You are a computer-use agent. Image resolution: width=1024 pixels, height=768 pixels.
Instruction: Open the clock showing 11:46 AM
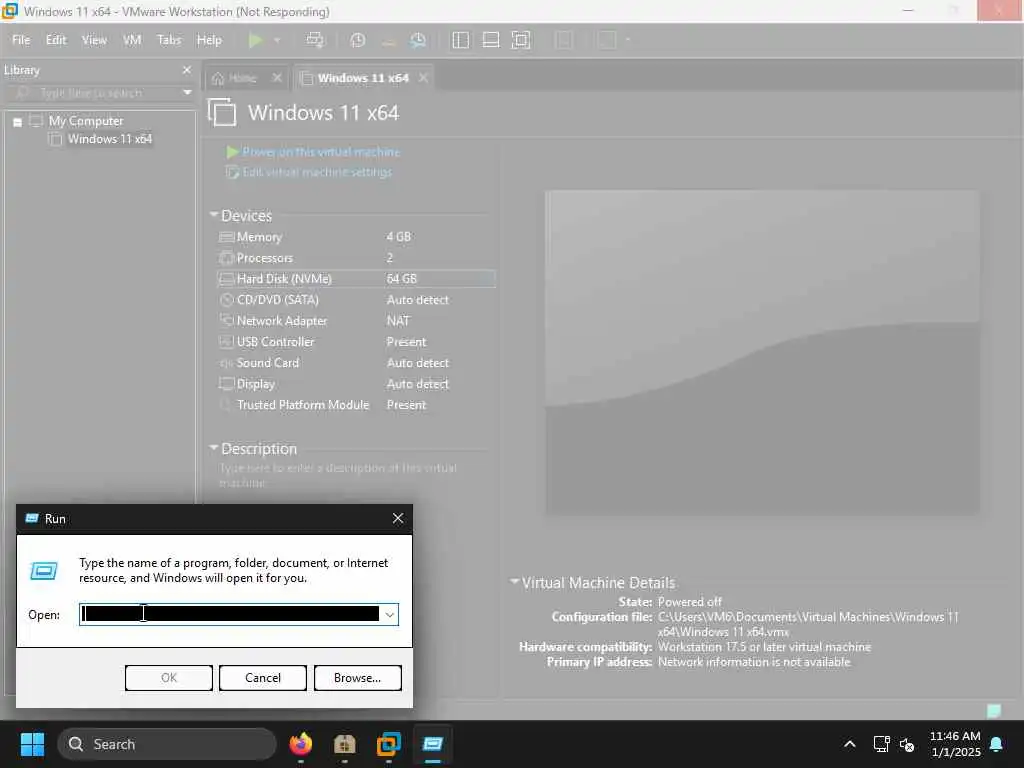tap(955, 744)
